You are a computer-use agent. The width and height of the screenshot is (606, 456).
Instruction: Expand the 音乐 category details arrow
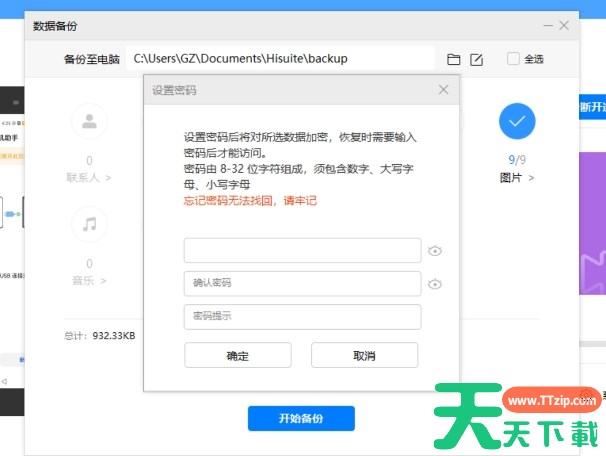(103, 281)
